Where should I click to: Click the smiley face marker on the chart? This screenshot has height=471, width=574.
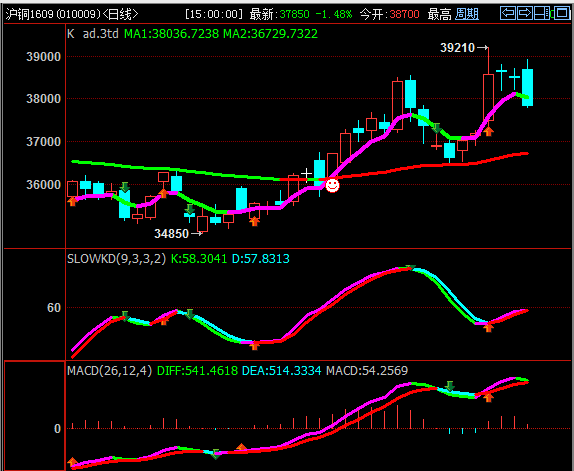[332, 185]
